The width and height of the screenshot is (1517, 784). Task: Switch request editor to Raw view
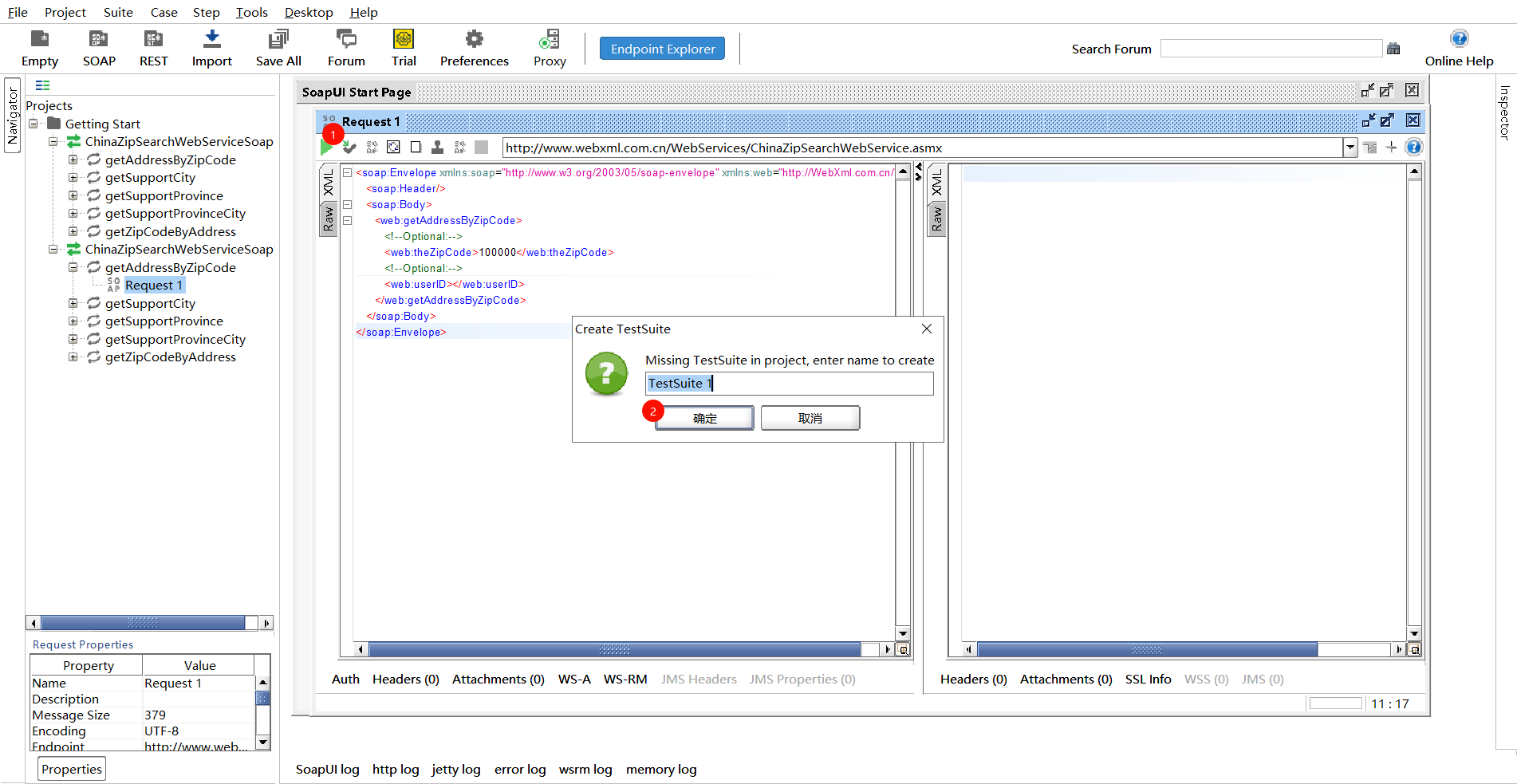[x=328, y=219]
